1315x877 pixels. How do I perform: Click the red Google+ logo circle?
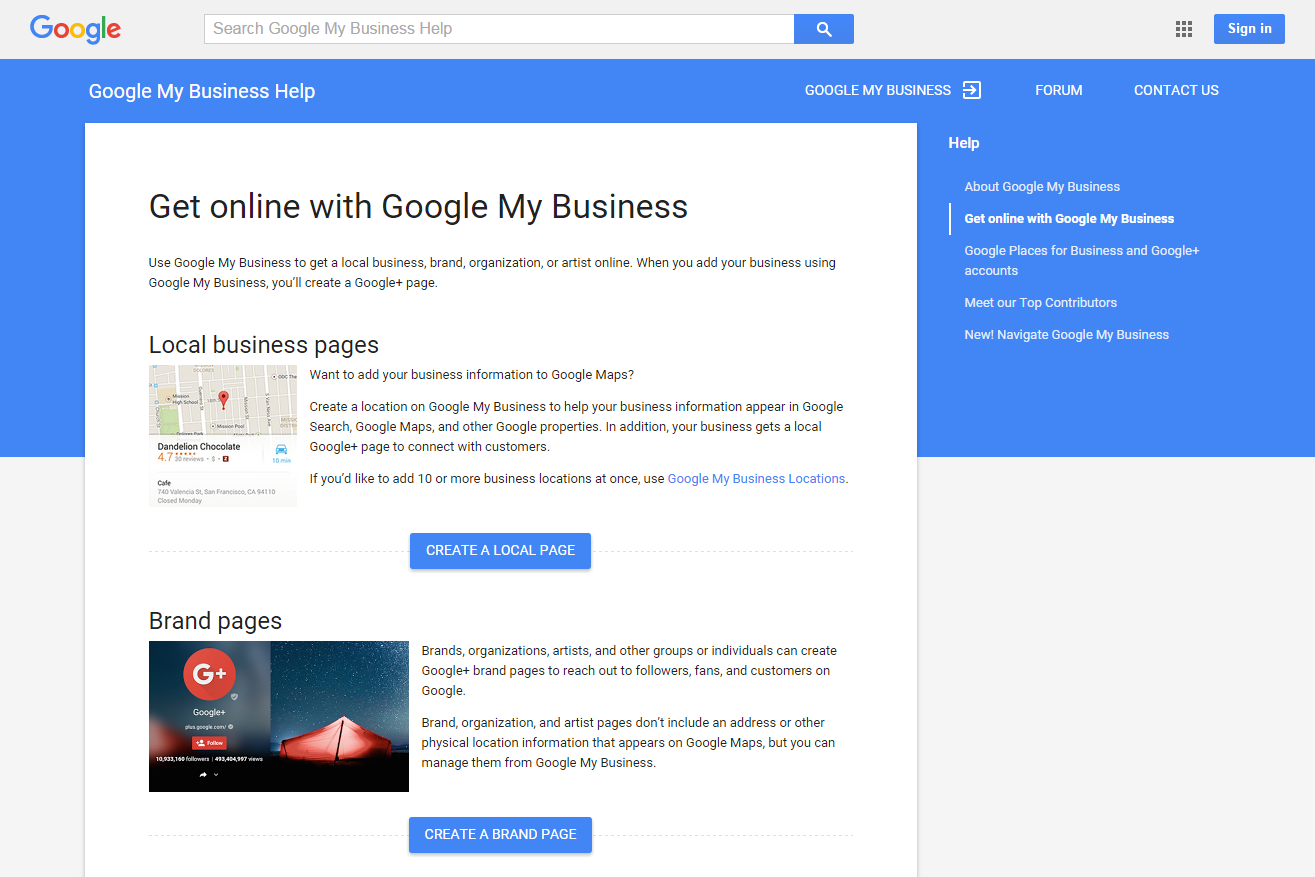[x=209, y=674]
